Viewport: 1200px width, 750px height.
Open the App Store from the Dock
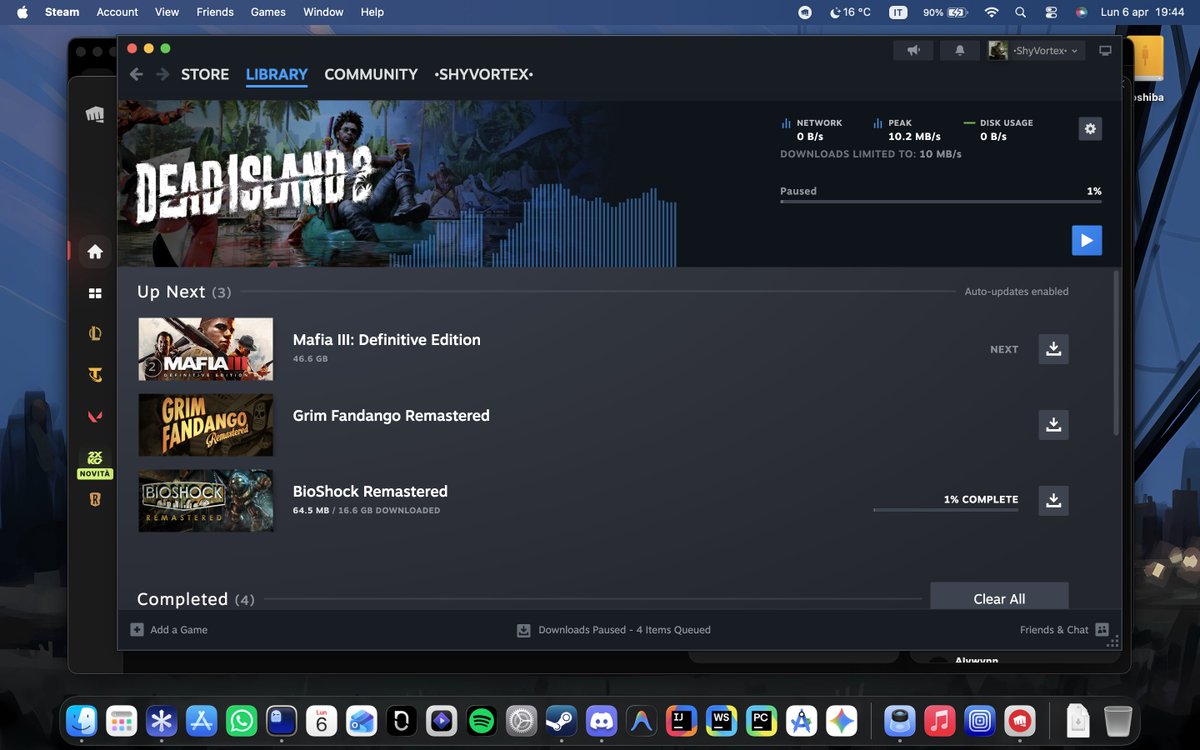click(201, 720)
